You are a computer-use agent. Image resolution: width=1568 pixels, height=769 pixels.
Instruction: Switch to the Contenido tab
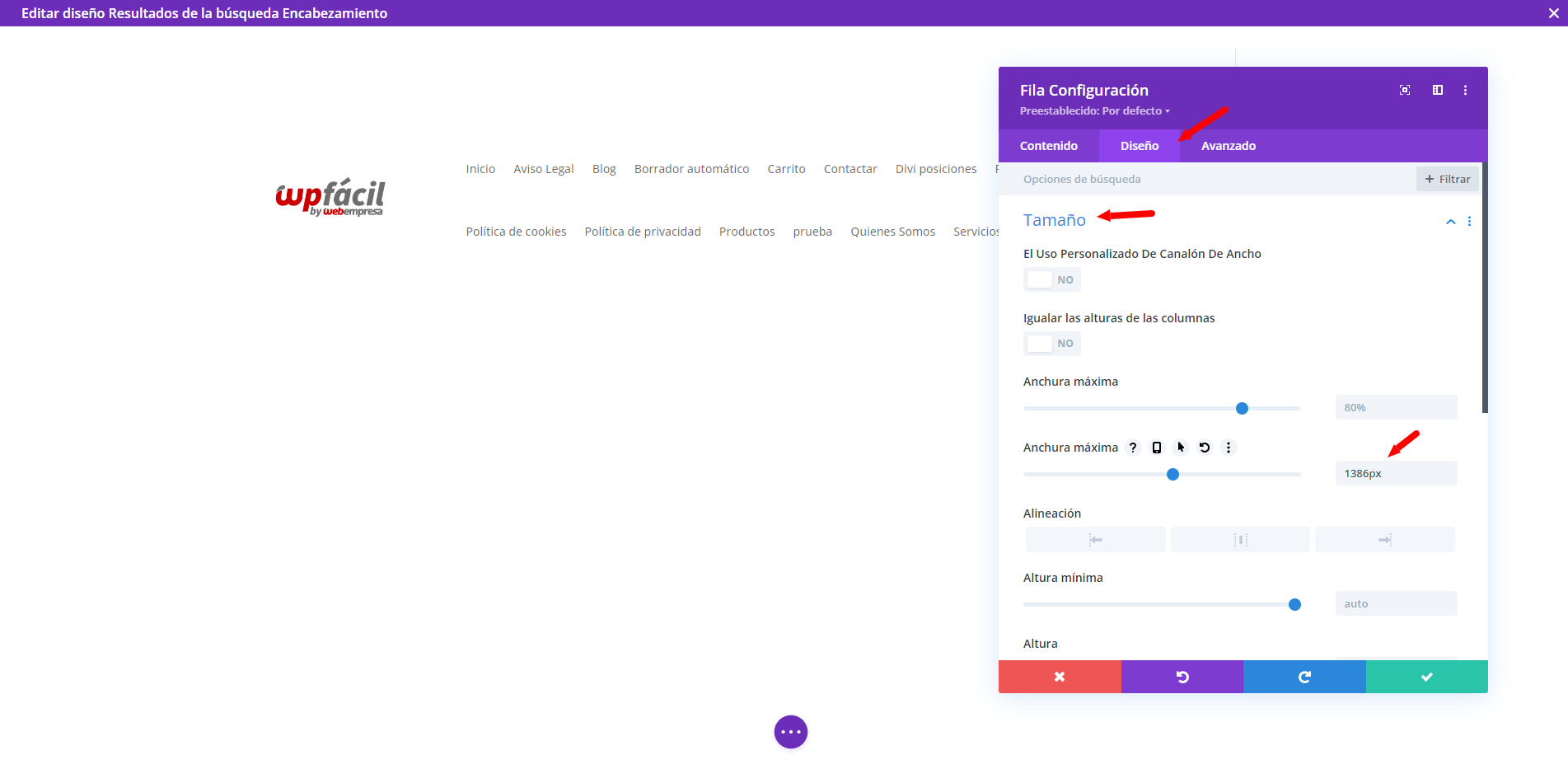click(x=1049, y=146)
